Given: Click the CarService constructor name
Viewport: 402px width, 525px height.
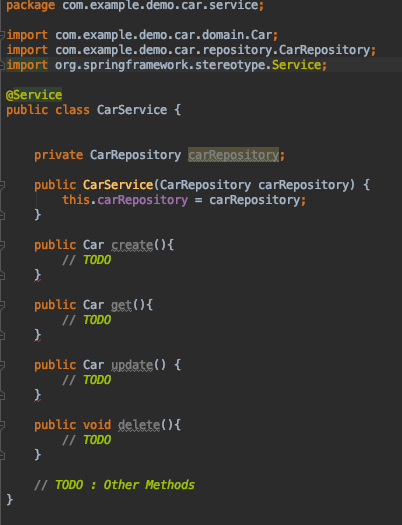Looking at the screenshot, I should pos(118,185).
